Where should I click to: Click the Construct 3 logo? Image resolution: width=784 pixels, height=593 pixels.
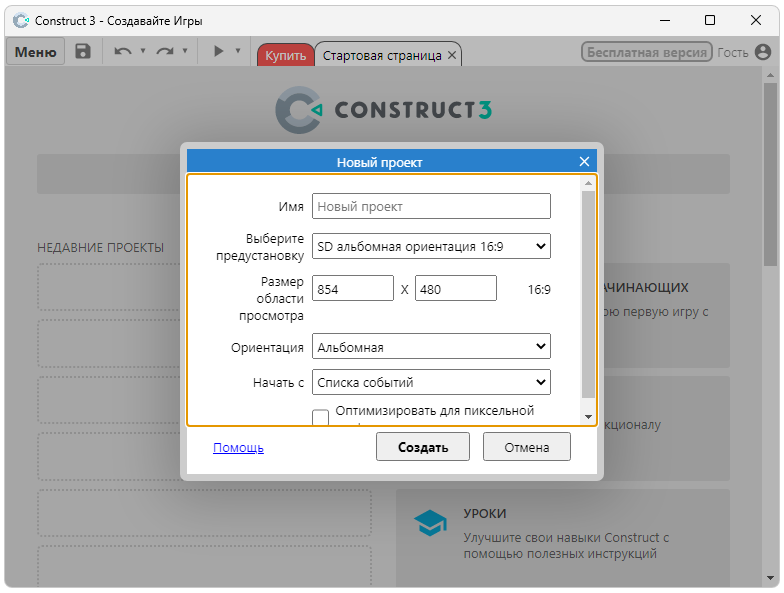coord(384,110)
